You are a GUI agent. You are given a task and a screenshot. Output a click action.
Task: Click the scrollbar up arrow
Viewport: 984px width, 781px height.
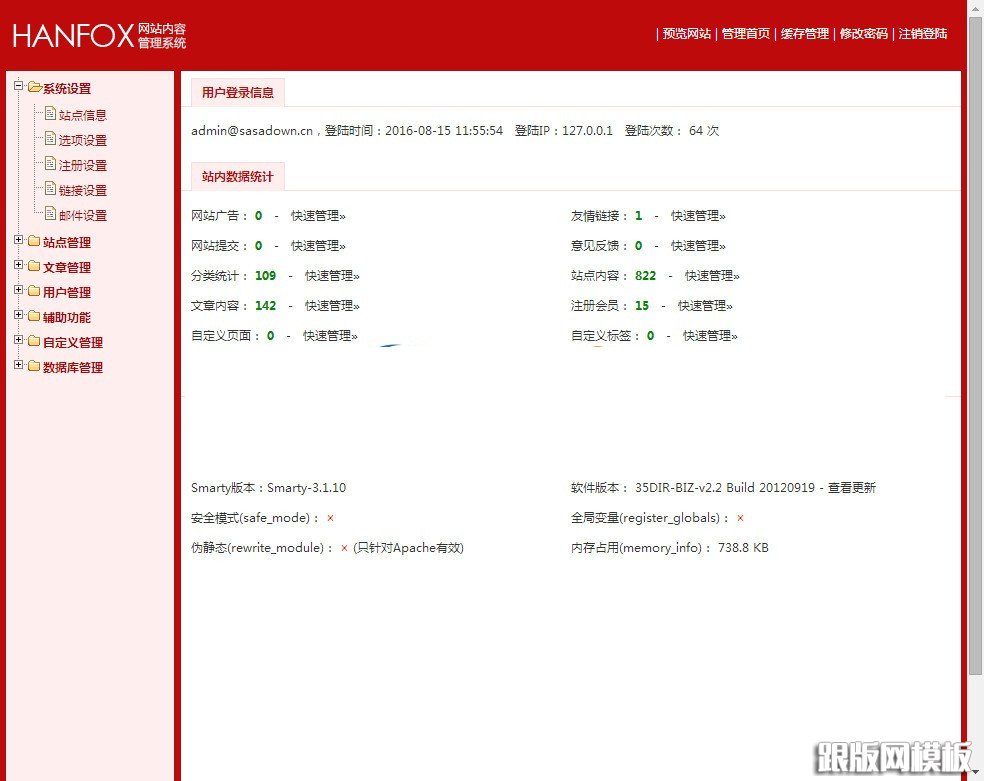coord(975,8)
